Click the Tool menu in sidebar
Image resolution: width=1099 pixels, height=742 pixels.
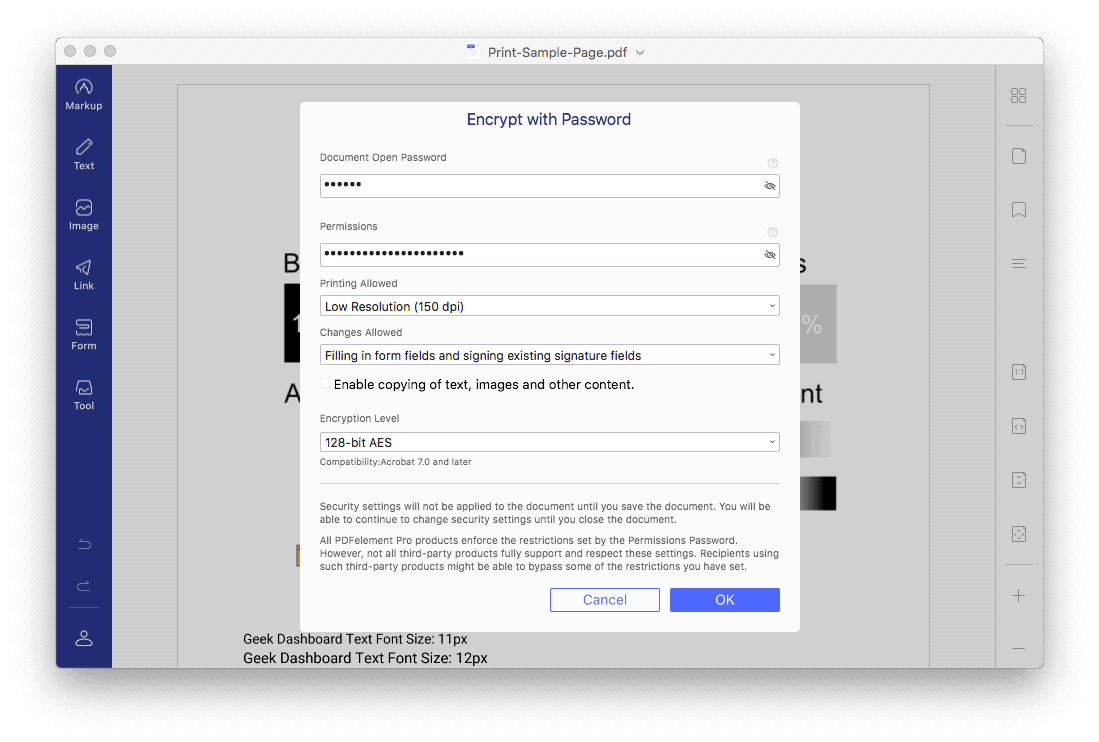pos(84,394)
